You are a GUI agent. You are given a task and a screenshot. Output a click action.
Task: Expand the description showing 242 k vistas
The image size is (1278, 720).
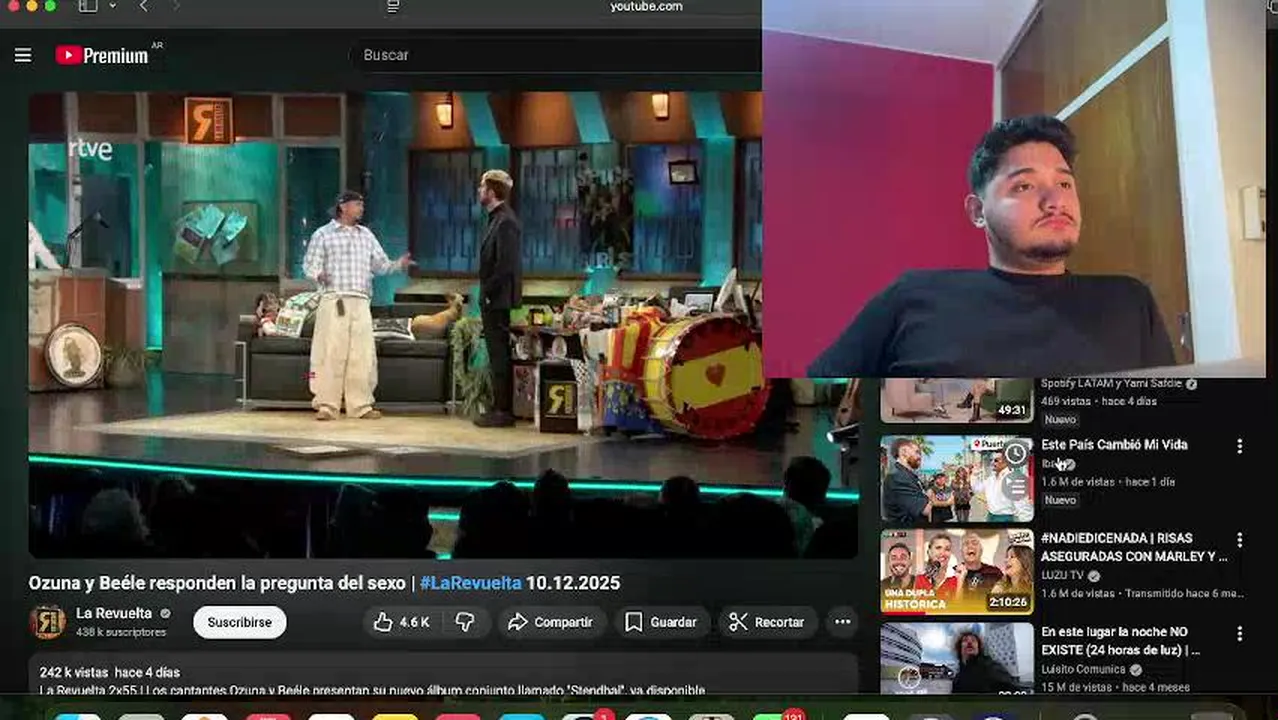(443, 676)
